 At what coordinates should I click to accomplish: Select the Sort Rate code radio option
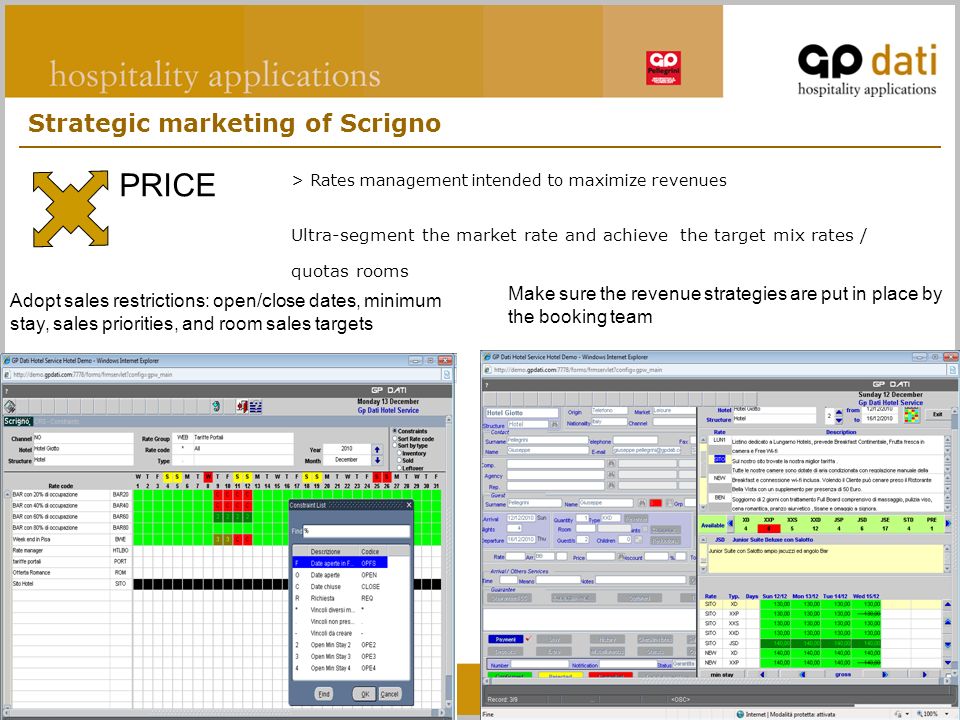click(394, 438)
